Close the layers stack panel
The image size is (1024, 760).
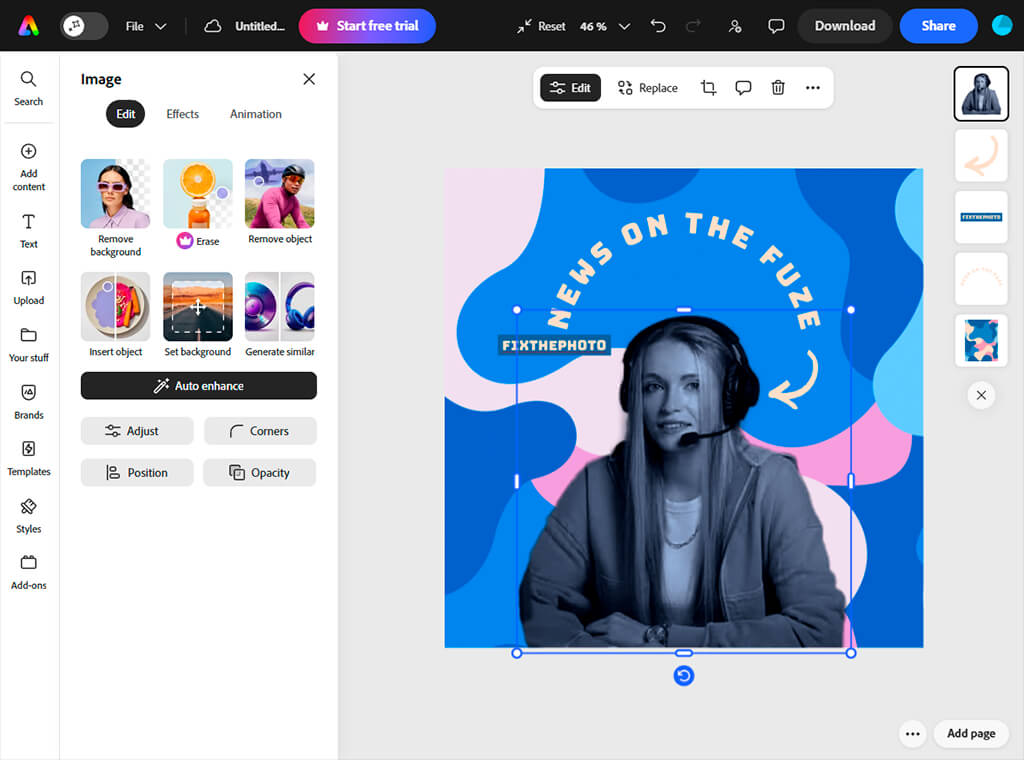[x=981, y=395]
